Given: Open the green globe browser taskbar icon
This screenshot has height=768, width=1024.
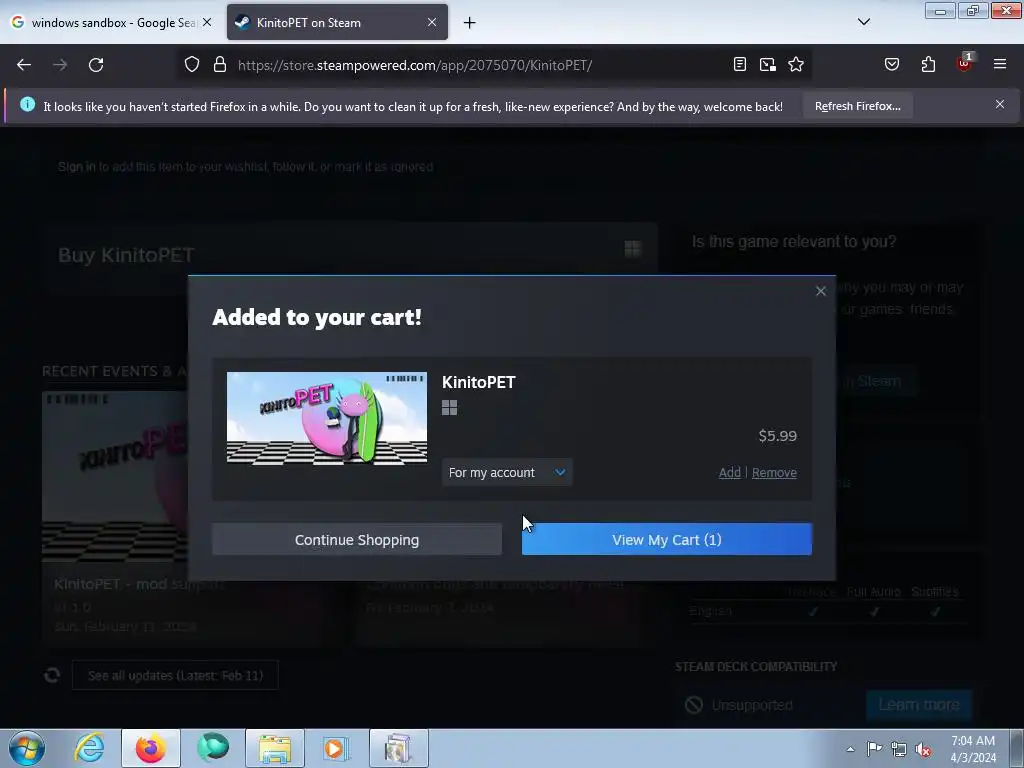Looking at the screenshot, I should (x=213, y=748).
